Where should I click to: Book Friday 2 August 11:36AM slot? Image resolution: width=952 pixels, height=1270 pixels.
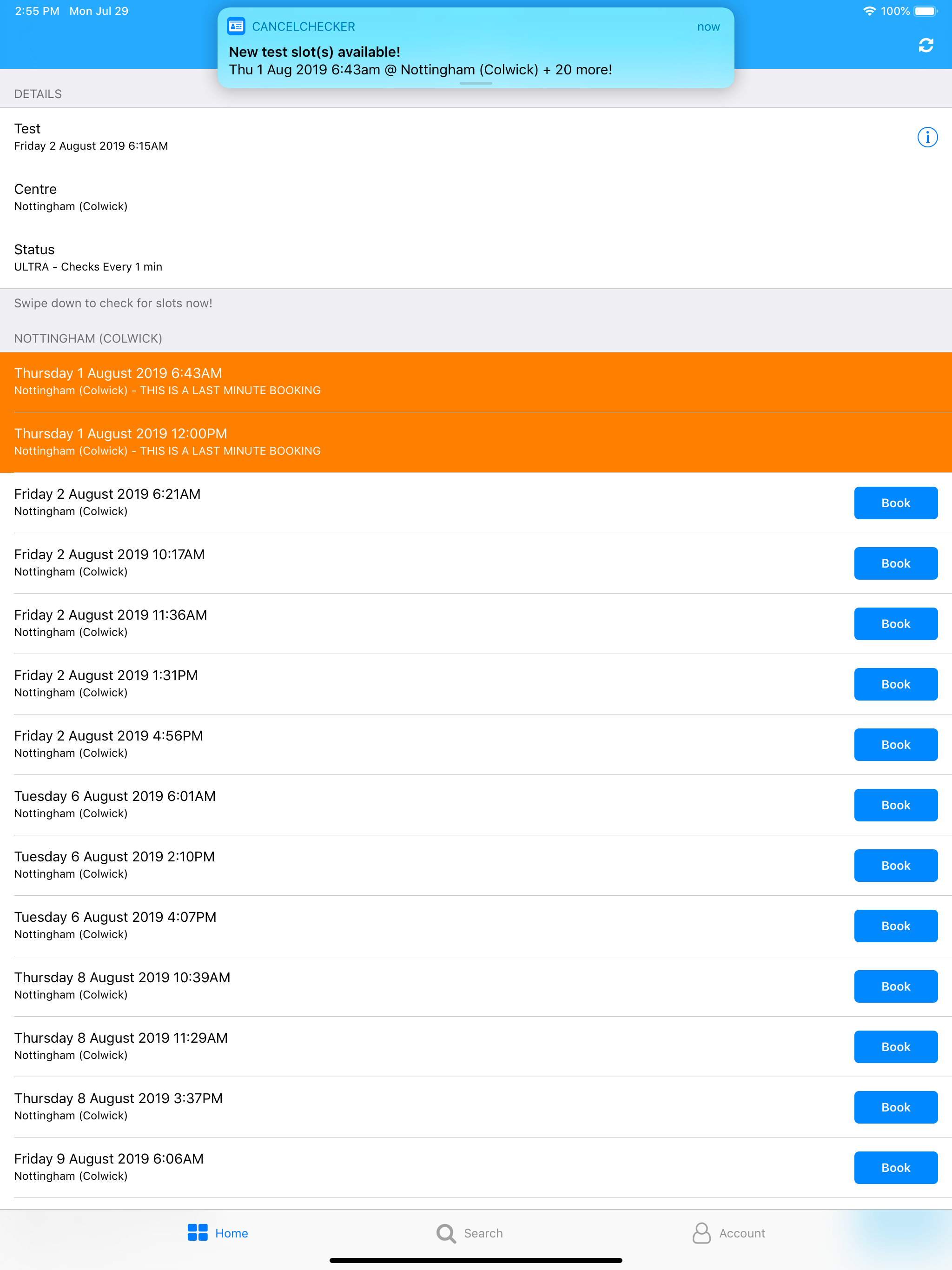click(x=896, y=623)
